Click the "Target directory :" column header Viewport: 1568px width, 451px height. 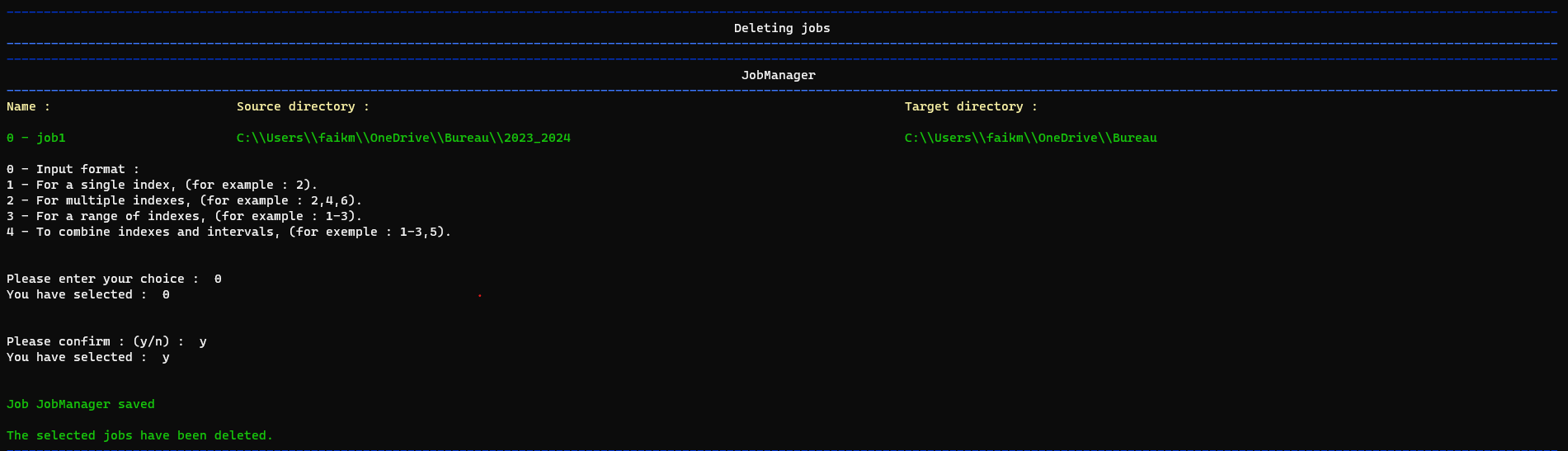pyautogui.click(x=971, y=106)
